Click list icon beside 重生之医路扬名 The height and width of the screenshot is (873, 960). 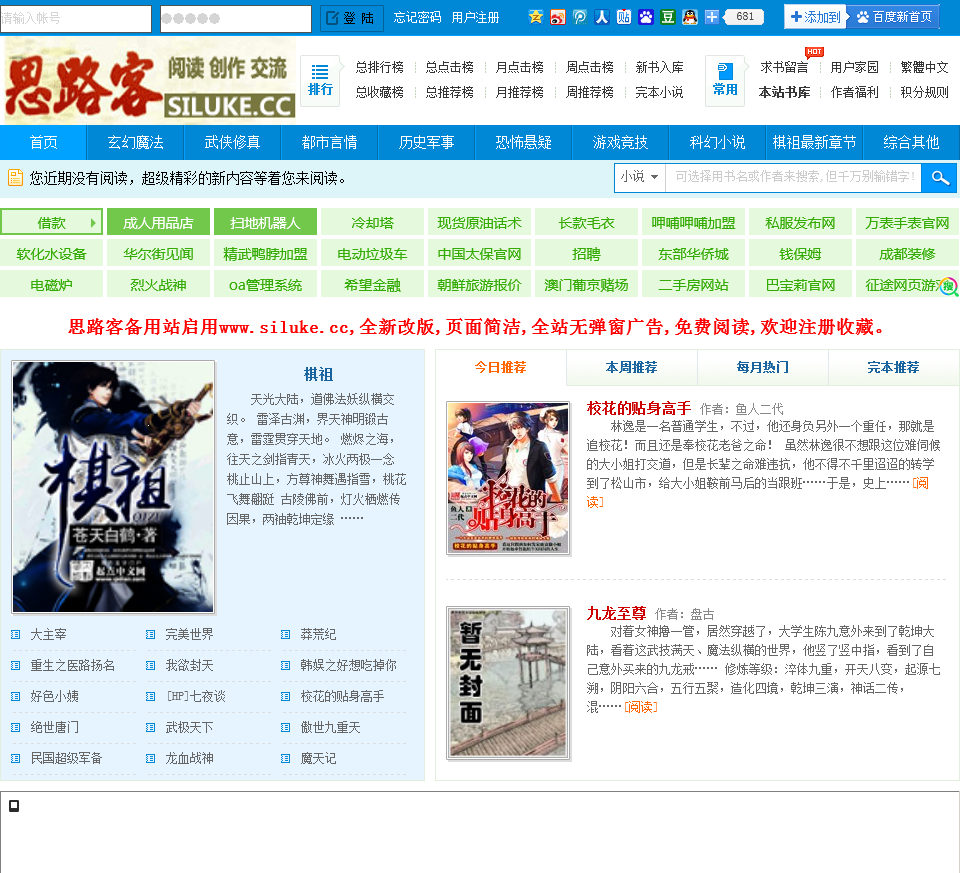point(16,665)
